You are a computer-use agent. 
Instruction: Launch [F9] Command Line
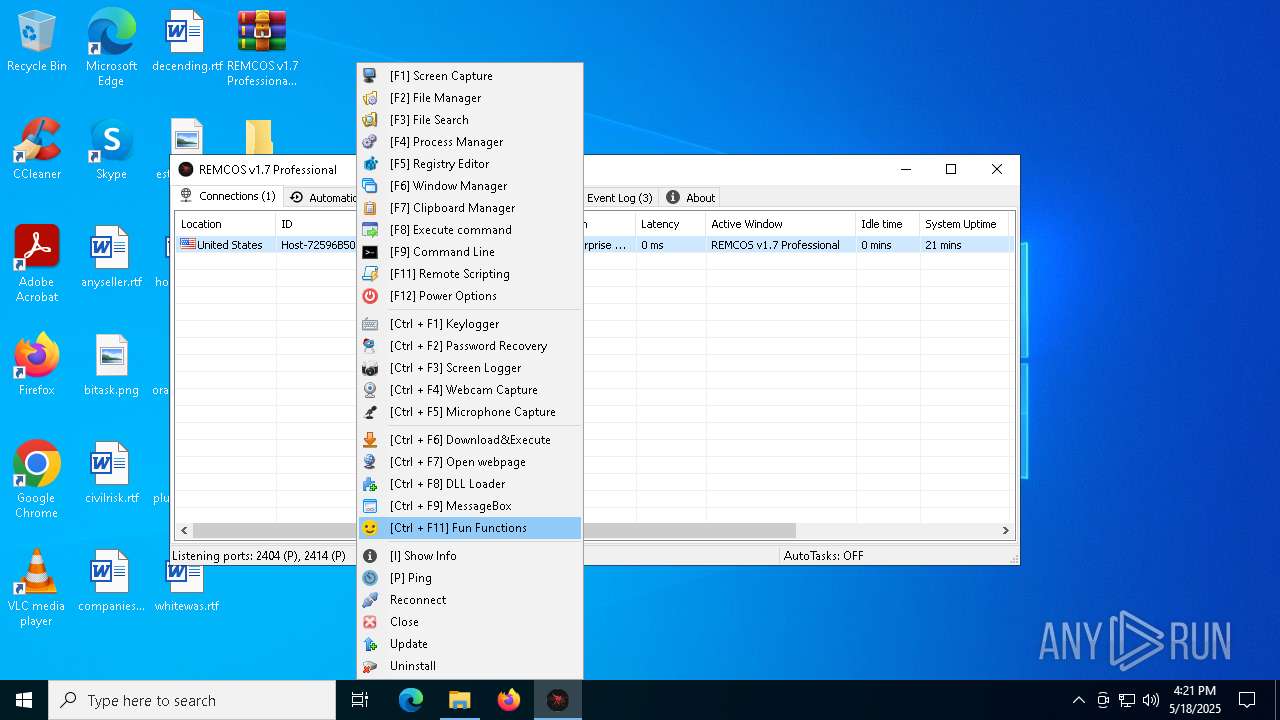[470, 252]
